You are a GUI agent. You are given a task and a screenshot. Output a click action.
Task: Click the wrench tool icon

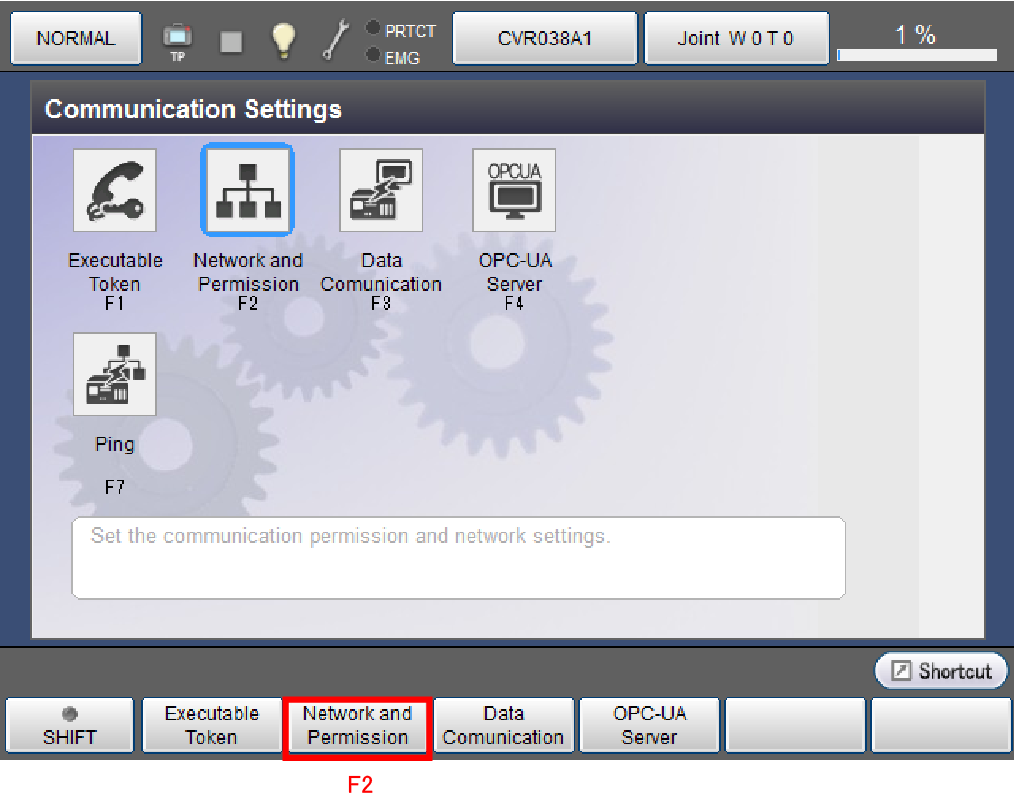(x=334, y=39)
